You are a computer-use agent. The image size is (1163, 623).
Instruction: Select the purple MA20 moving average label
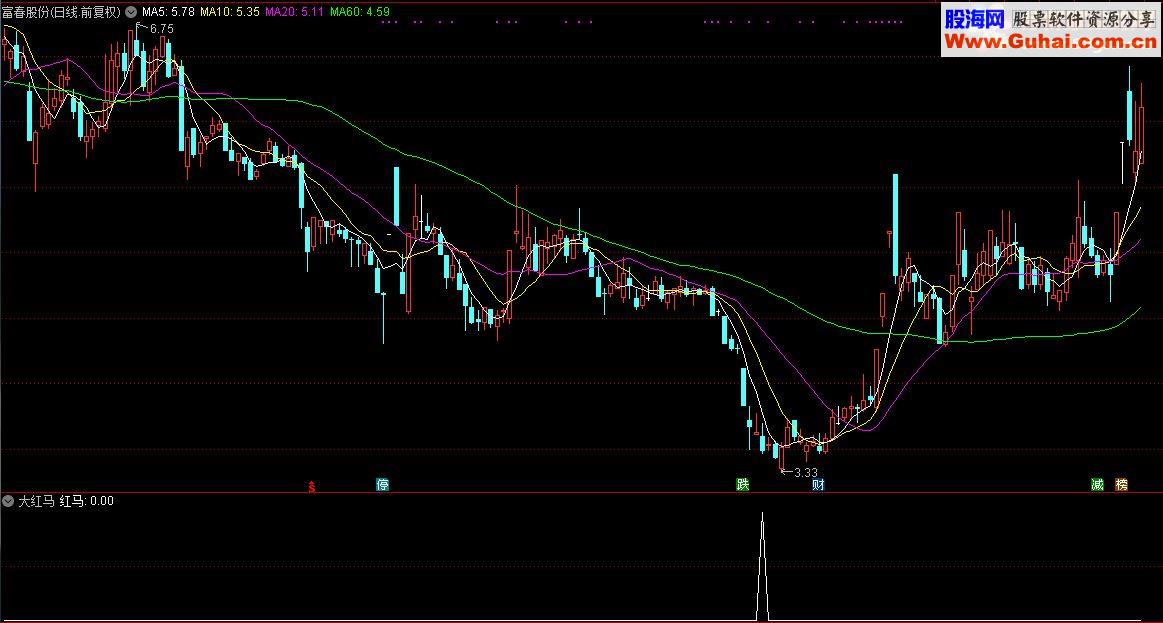294,12
